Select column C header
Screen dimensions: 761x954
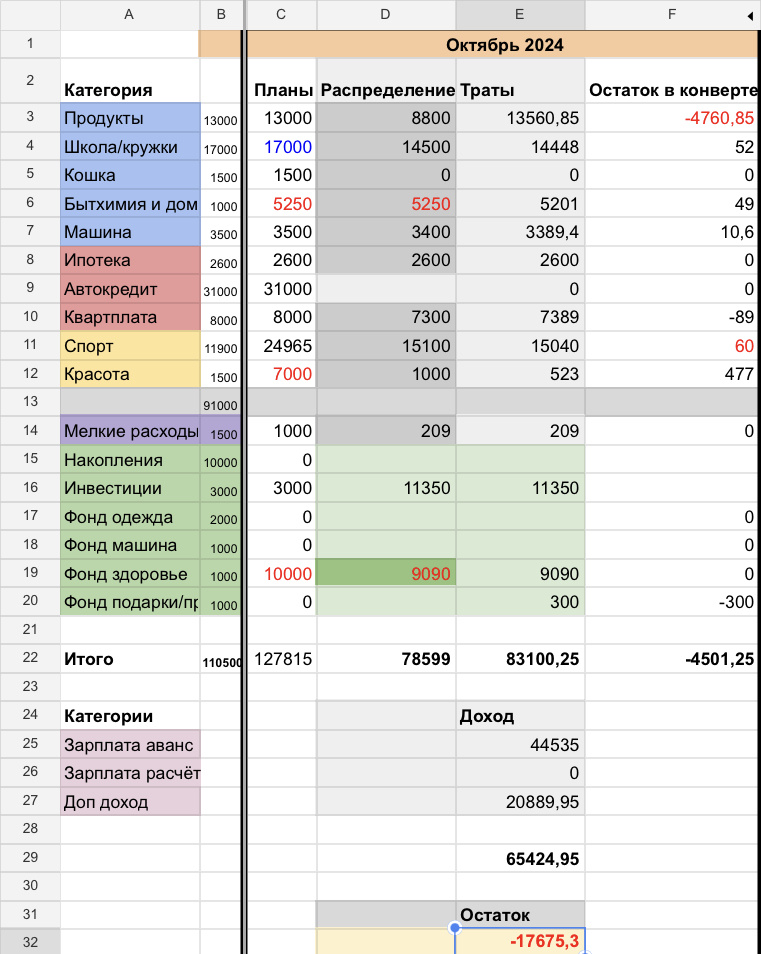pos(281,15)
